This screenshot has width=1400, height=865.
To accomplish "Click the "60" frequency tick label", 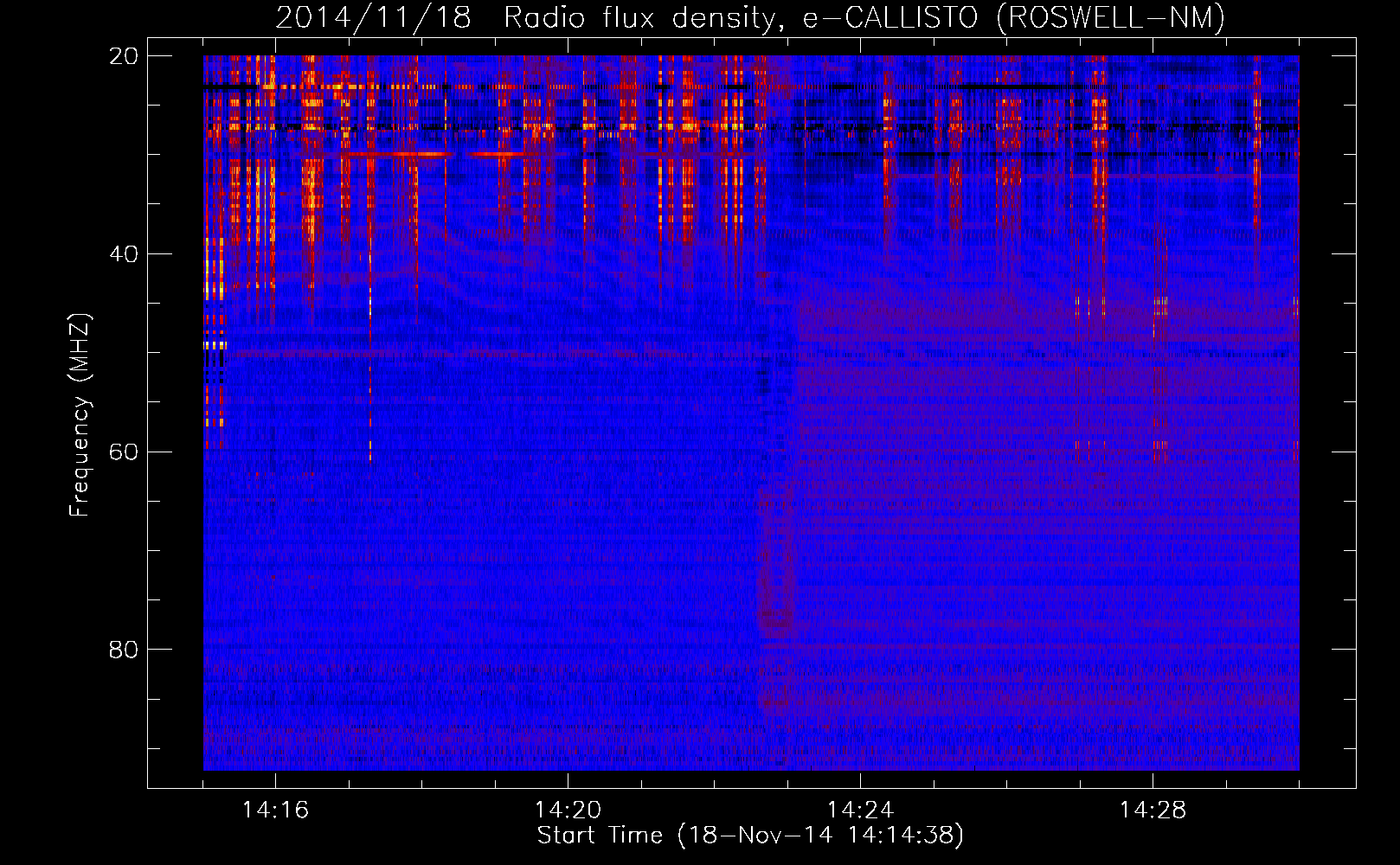I will point(123,452).
